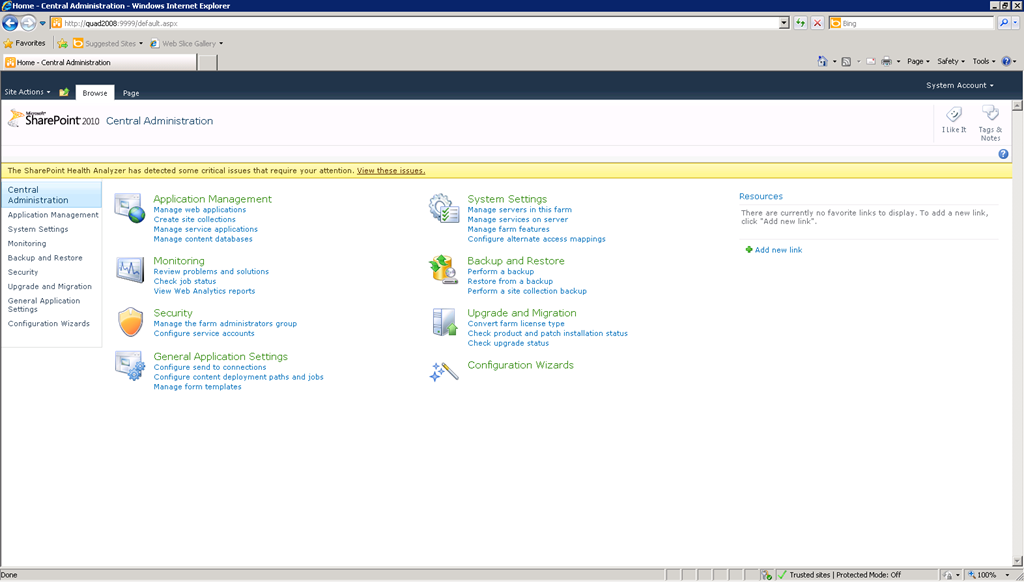Image resolution: width=1024 pixels, height=582 pixels.
Task: Open the Manage web applications link
Action: pos(200,210)
